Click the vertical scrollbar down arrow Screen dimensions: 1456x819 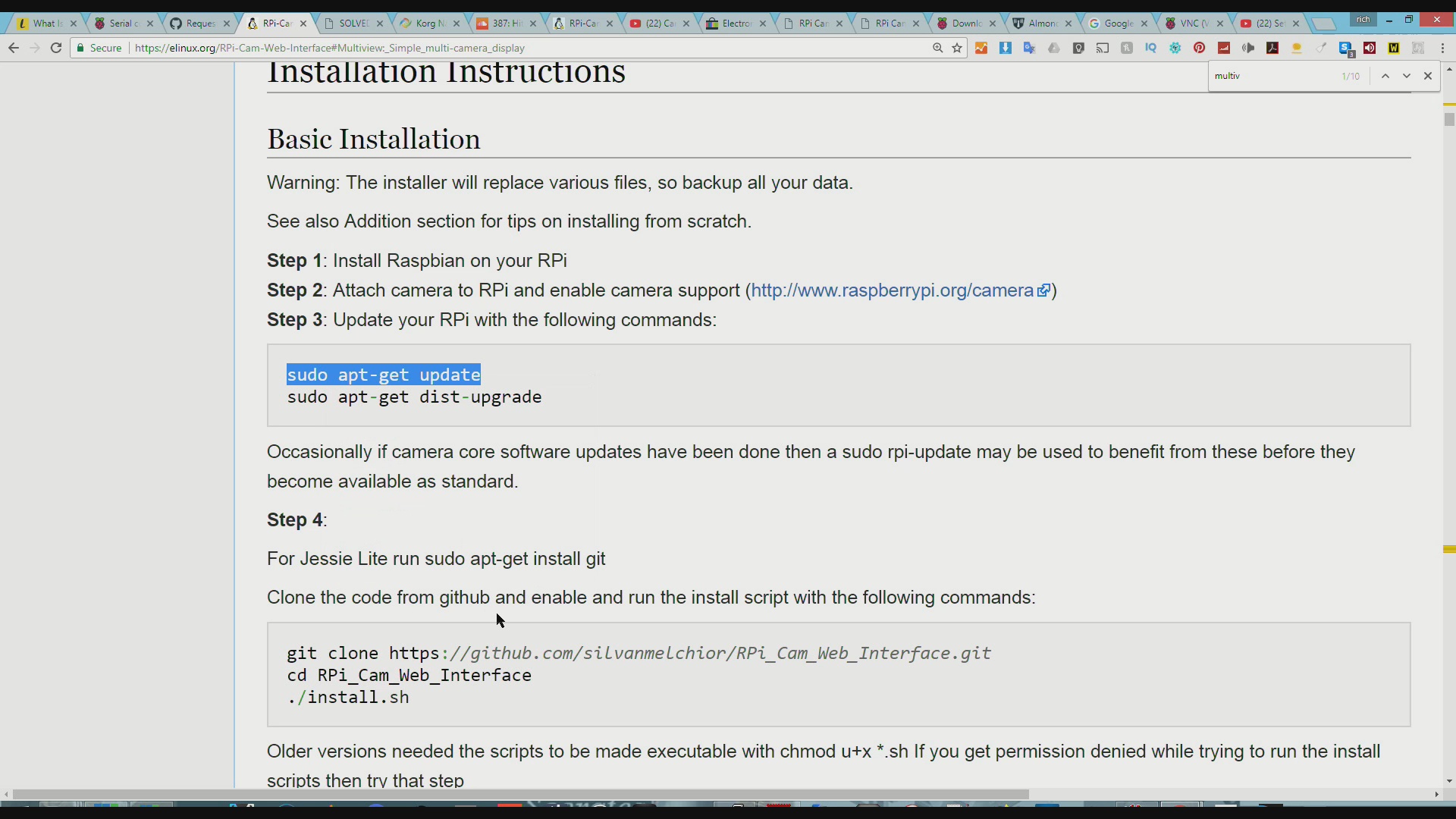[1449, 781]
